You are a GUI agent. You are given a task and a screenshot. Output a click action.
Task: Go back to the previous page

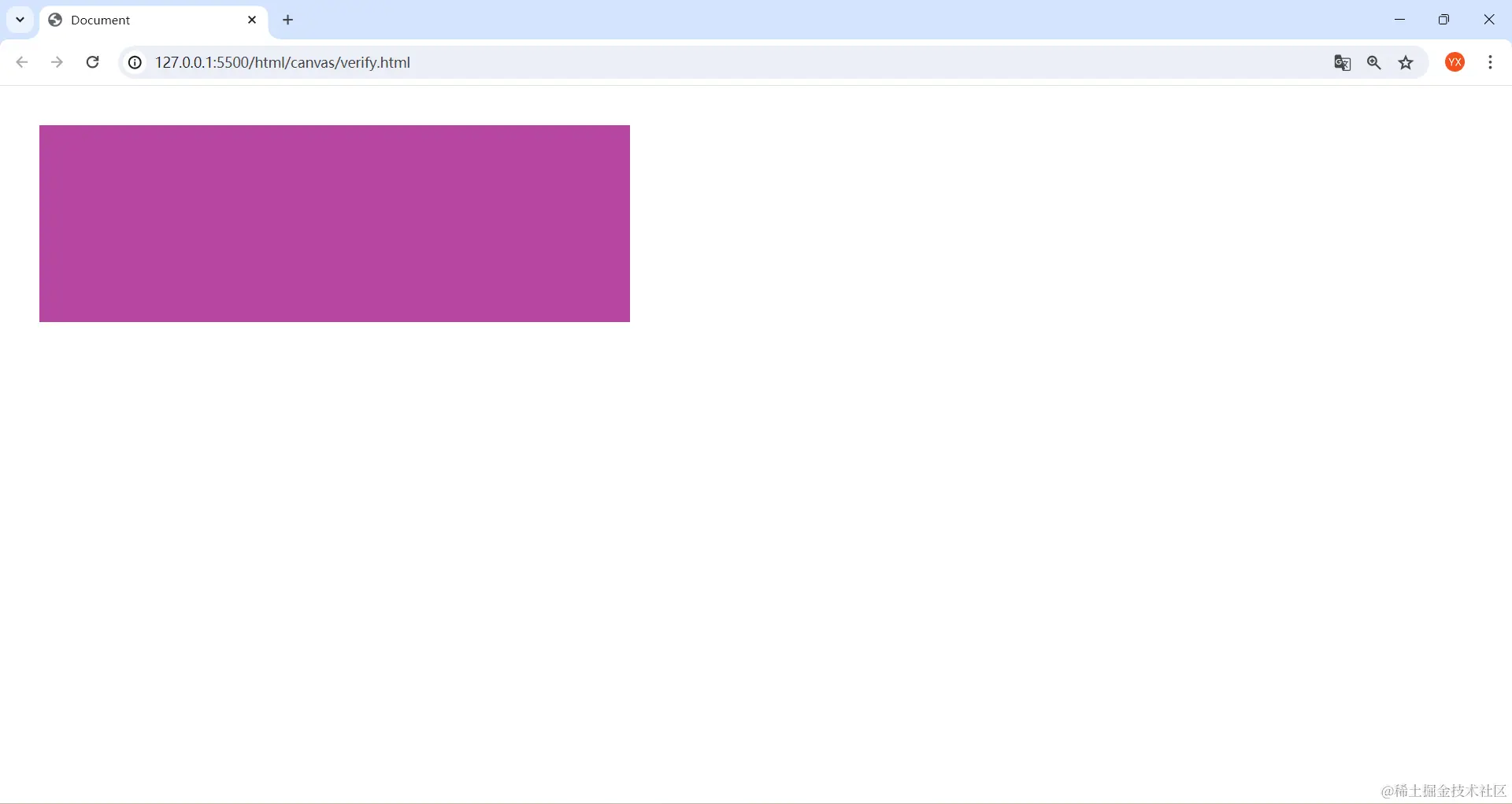pyautogui.click(x=22, y=62)
